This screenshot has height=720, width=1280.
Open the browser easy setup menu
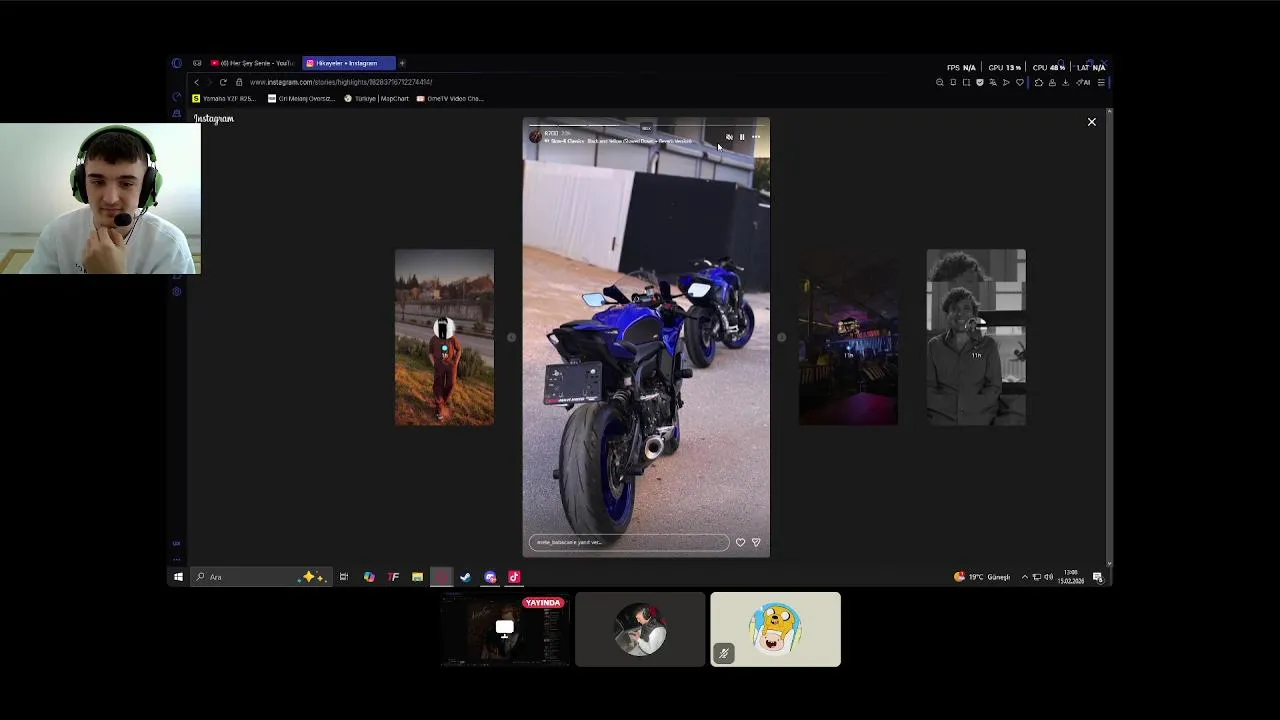tap(1101, 82)
